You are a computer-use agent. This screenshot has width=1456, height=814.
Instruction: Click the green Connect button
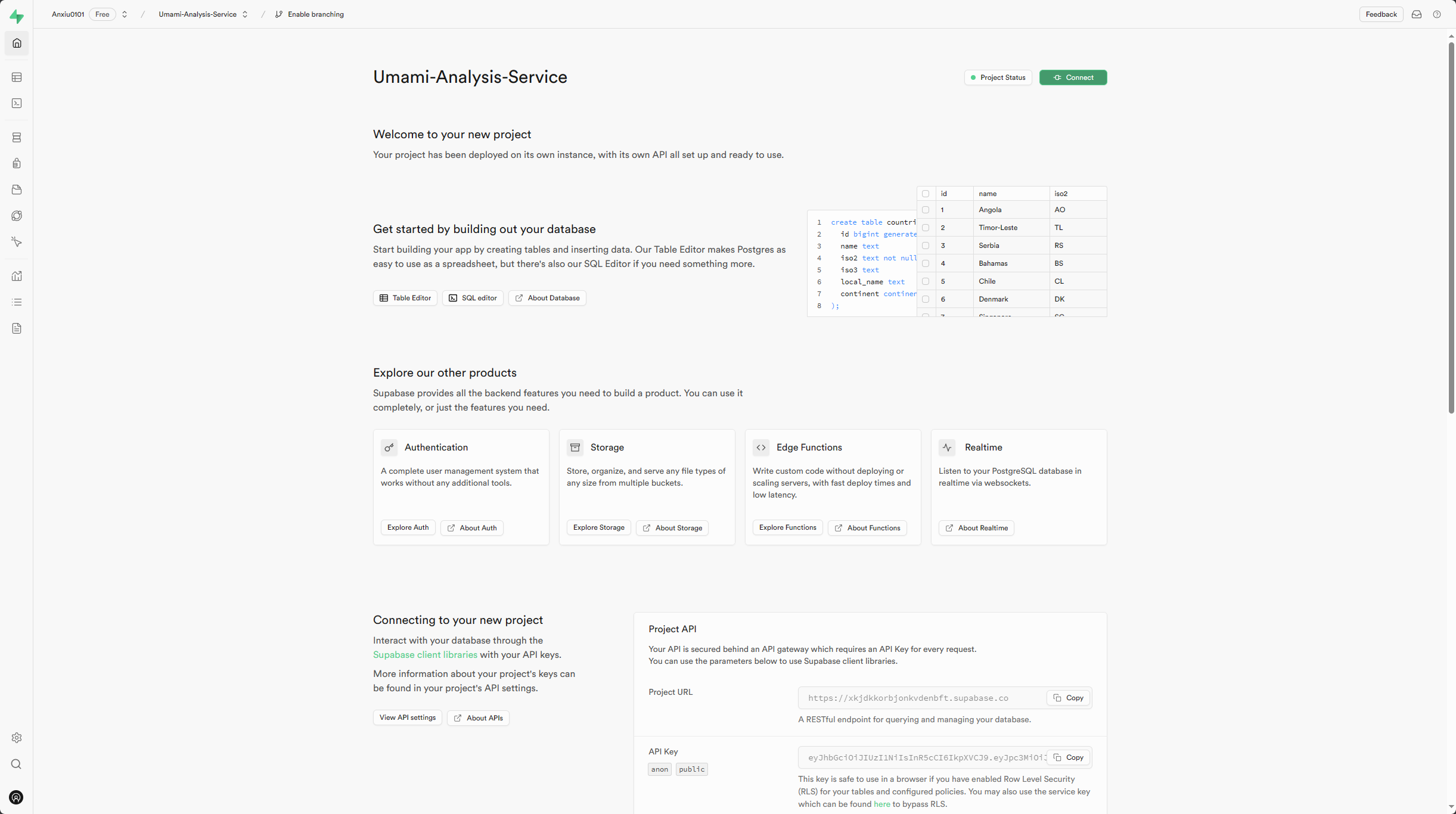(1073, 77)
